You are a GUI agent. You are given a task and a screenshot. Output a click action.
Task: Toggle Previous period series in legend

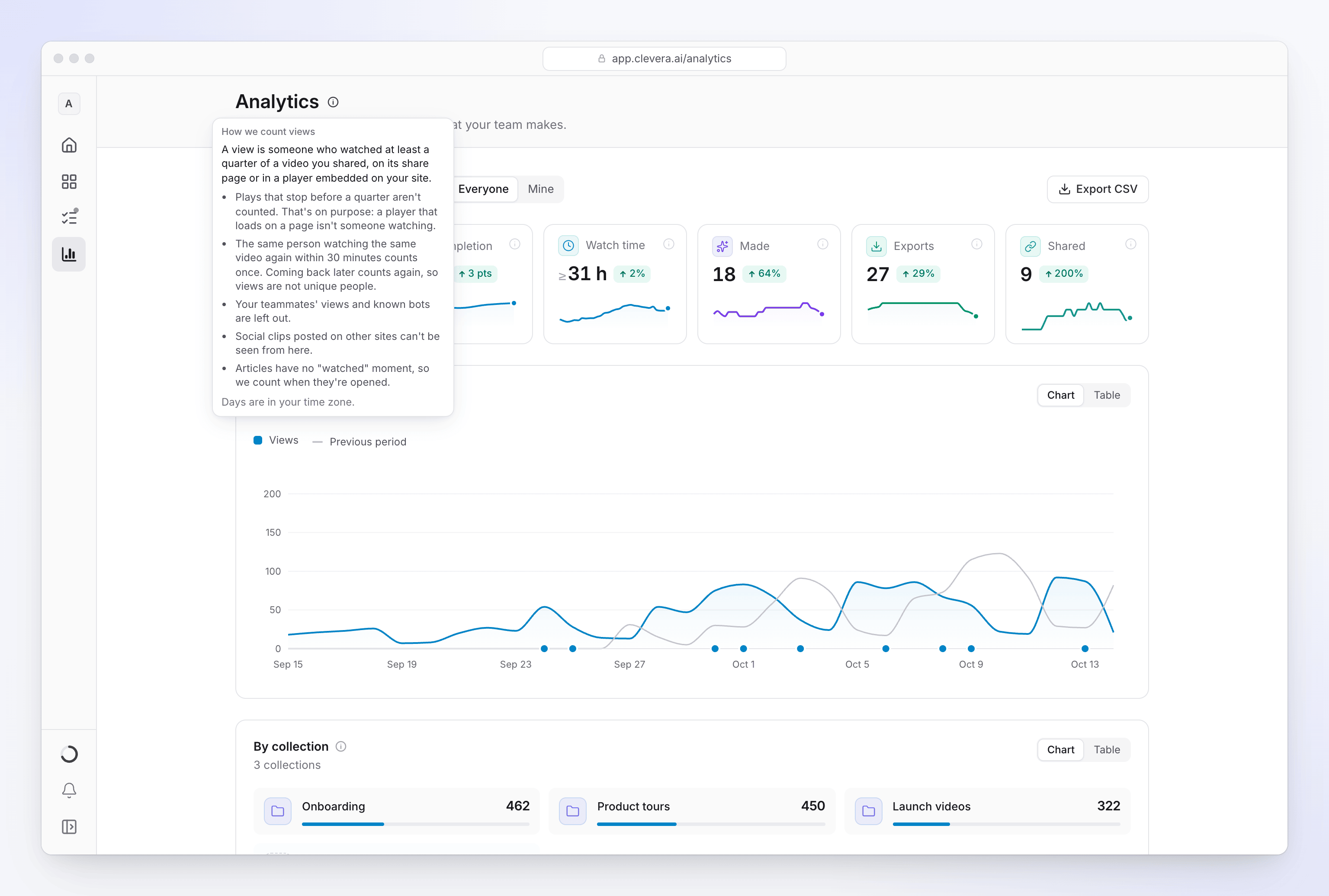[360, 442]
